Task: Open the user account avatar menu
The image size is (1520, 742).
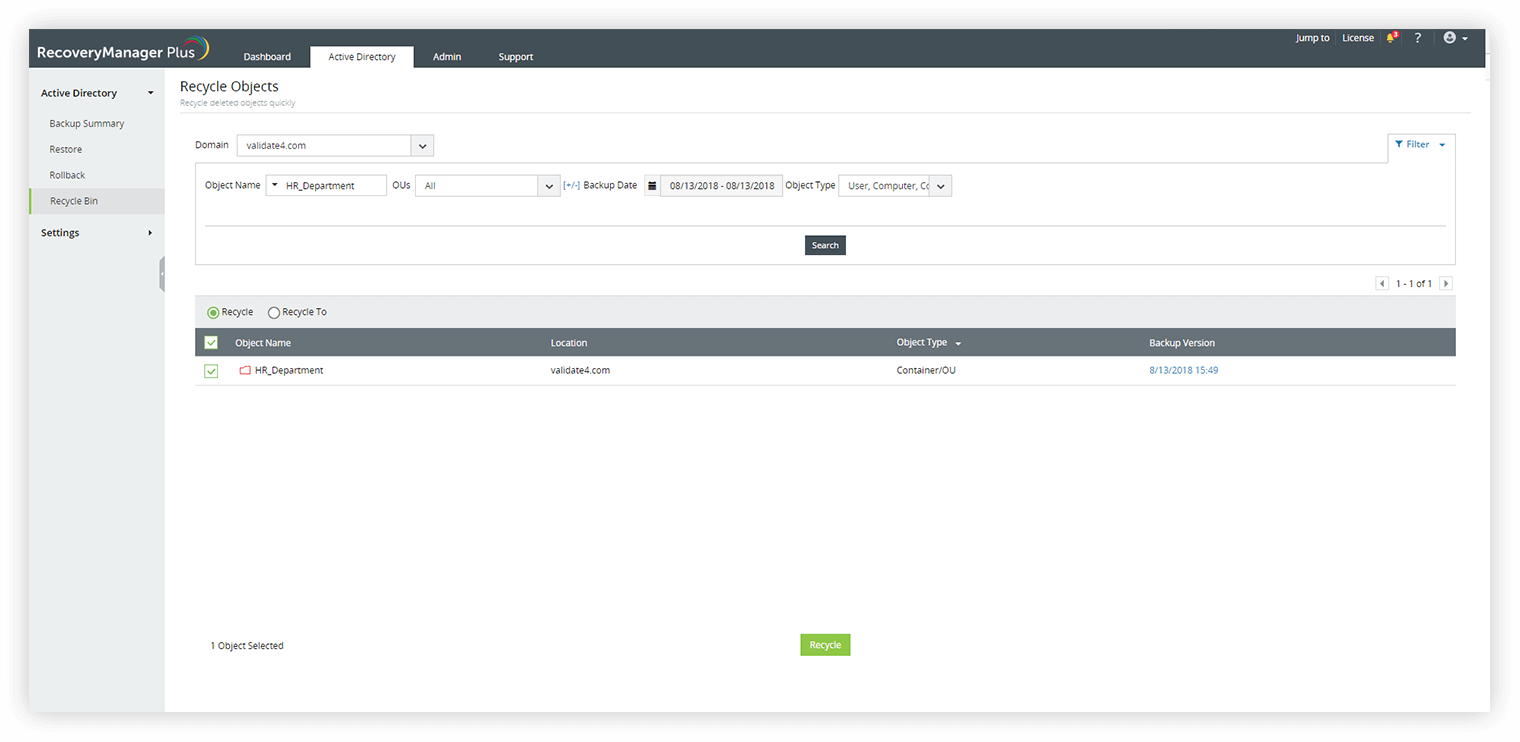Action: (1455, 38)
